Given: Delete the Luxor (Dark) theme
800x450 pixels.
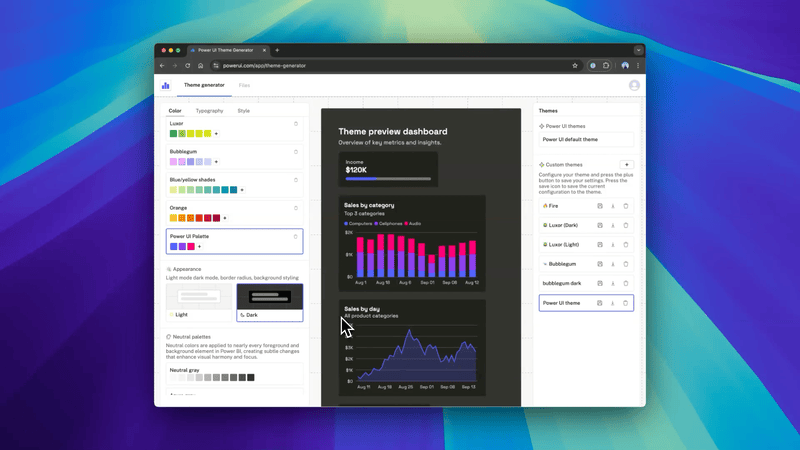Looking at the screenshot, I should 626,226.
